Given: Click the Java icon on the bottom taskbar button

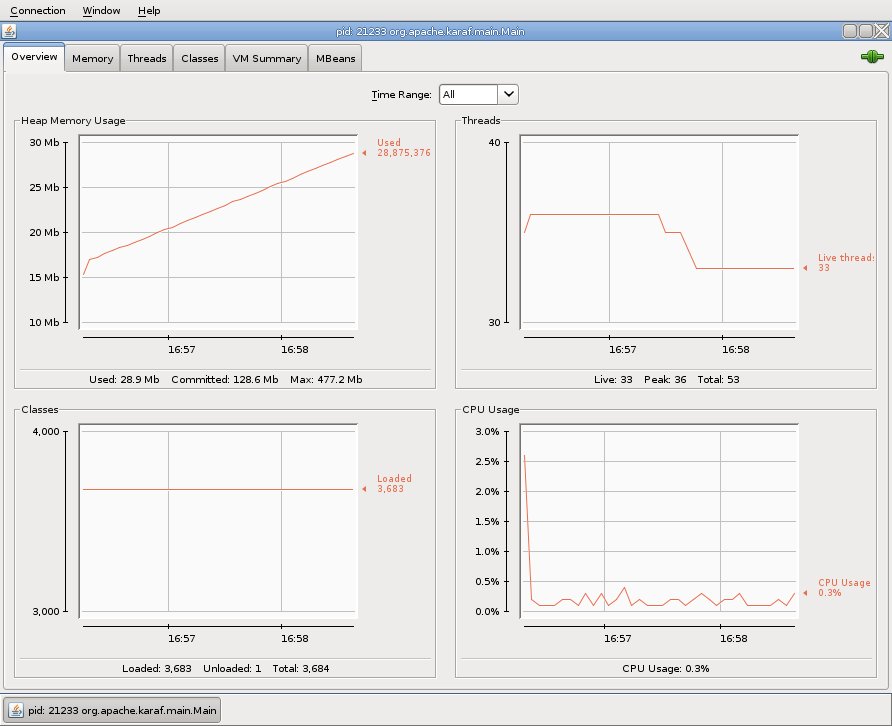Looking at the screenshot, I should click(x=14, y=710).
